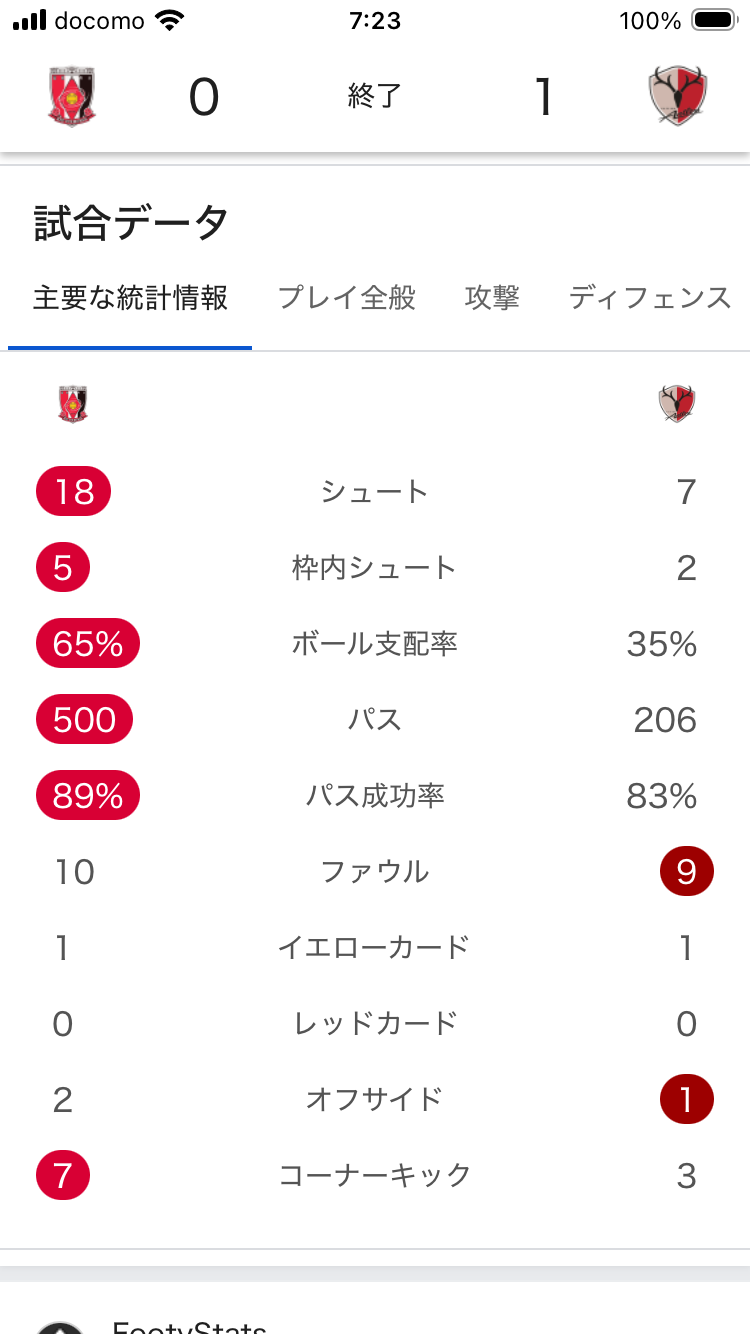Tap the ボール支配率 stat label

(375, 644)
